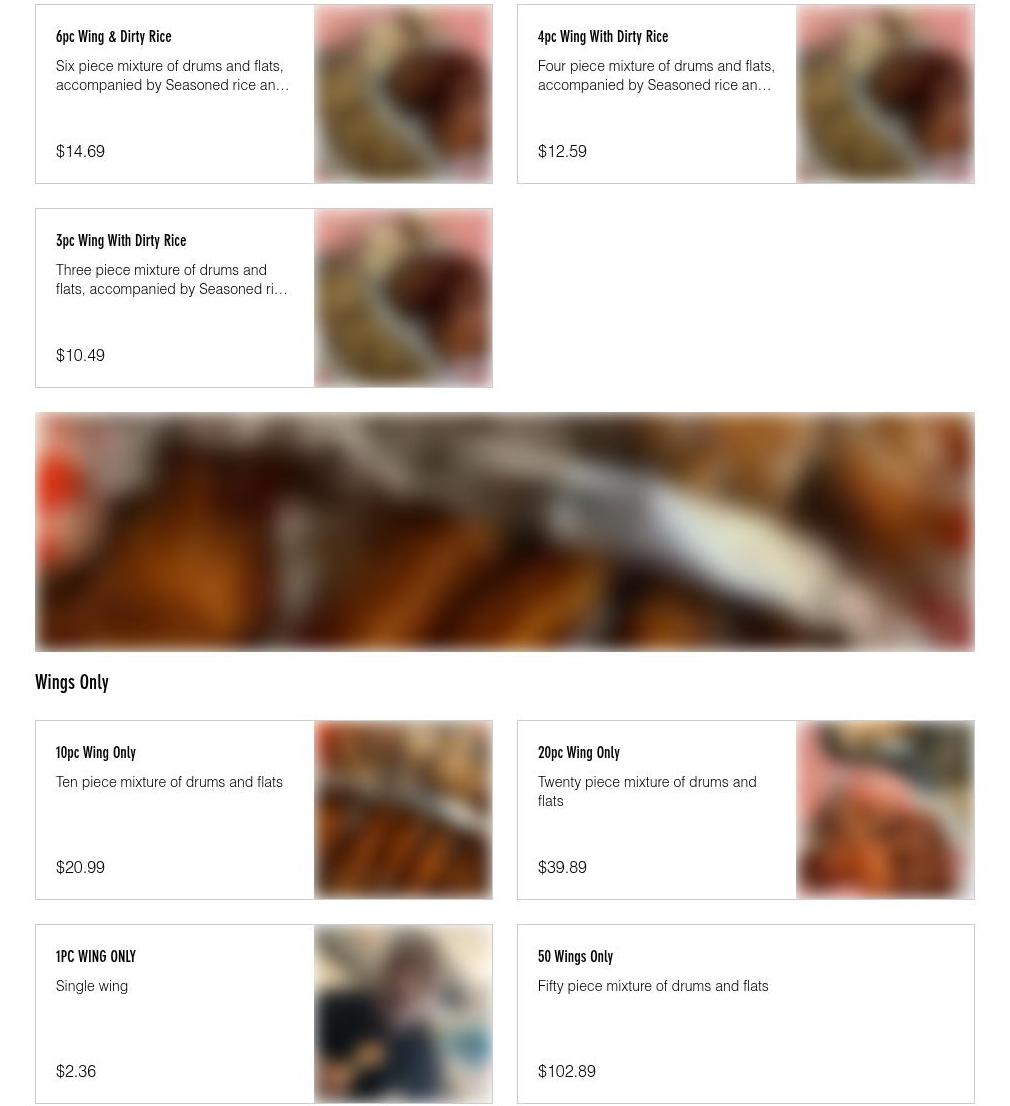Viewport: 1010px width, 1106px height.
Task: Click the large wings banner image
Action: [505, 532]
